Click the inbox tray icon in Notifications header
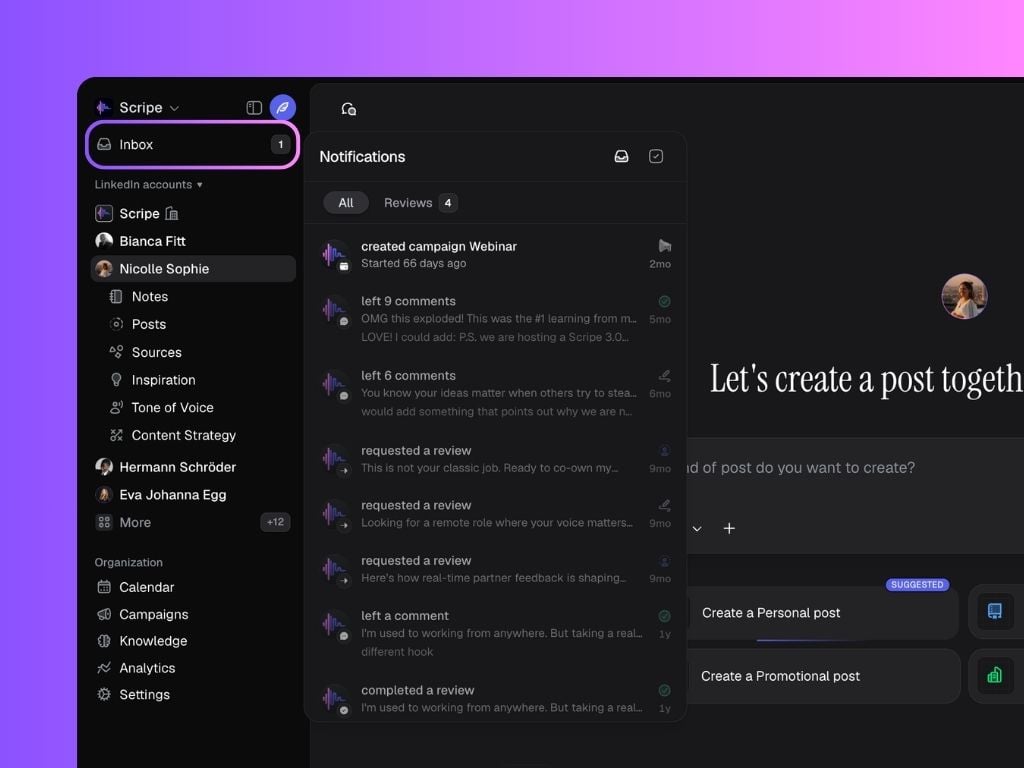The width and height of the screenshot is (1024, 768). [x=622, y=156]
